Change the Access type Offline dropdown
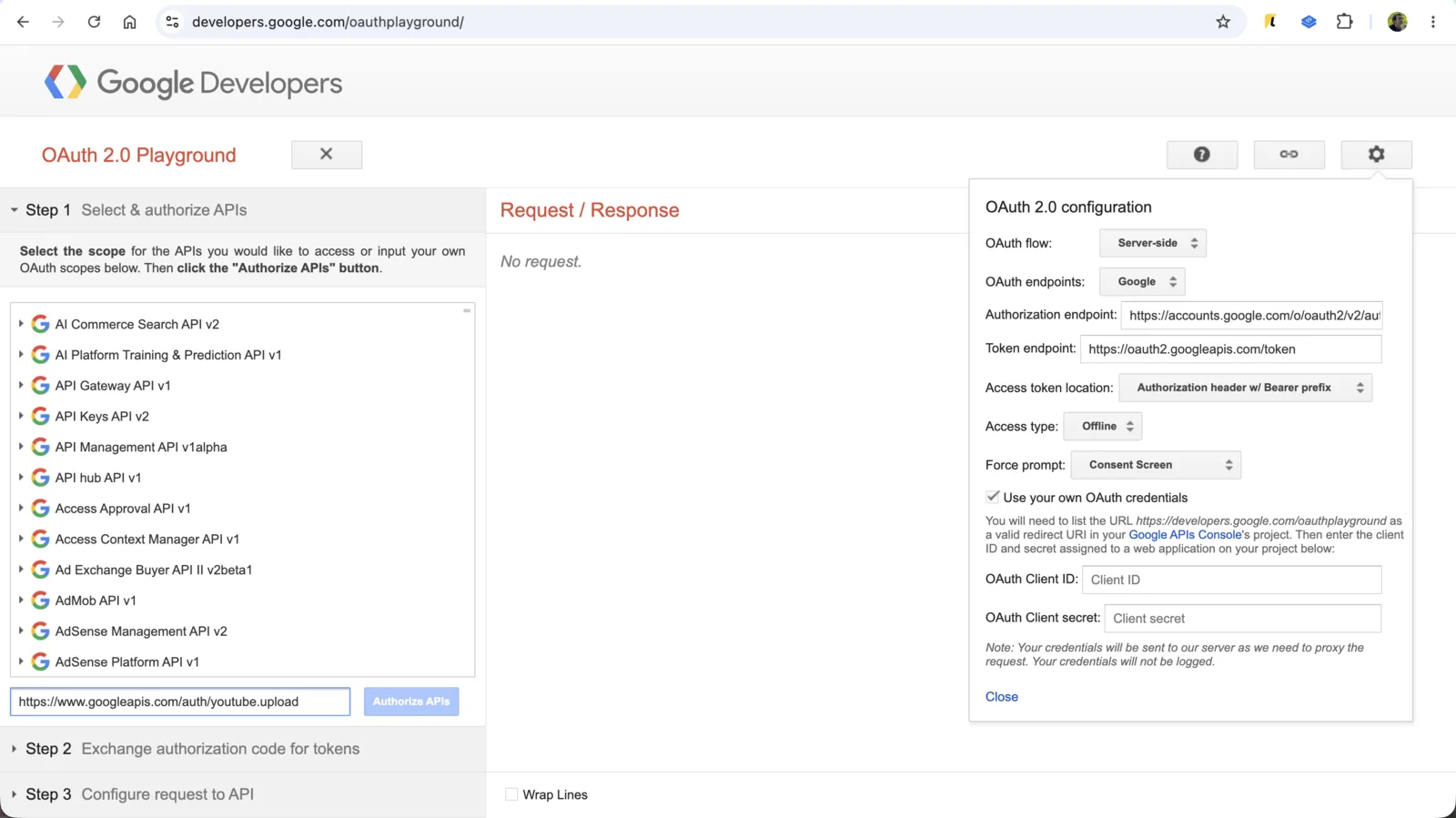Viewport: 1456px width, 818px height. [x=1103, y=426]
